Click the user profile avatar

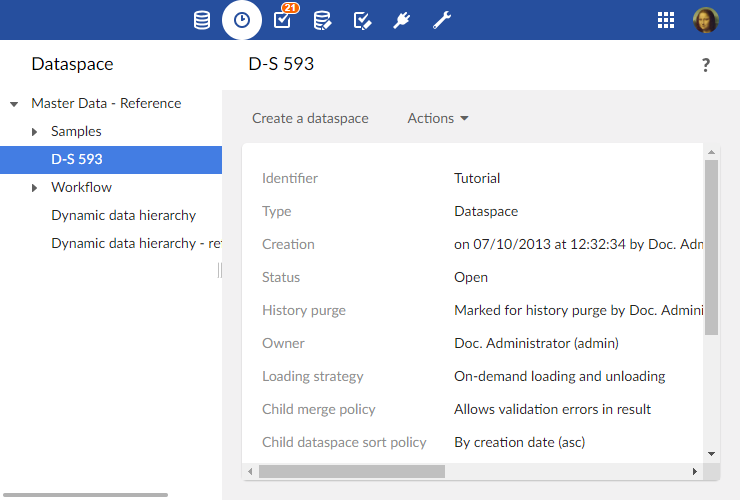(705, 20)
